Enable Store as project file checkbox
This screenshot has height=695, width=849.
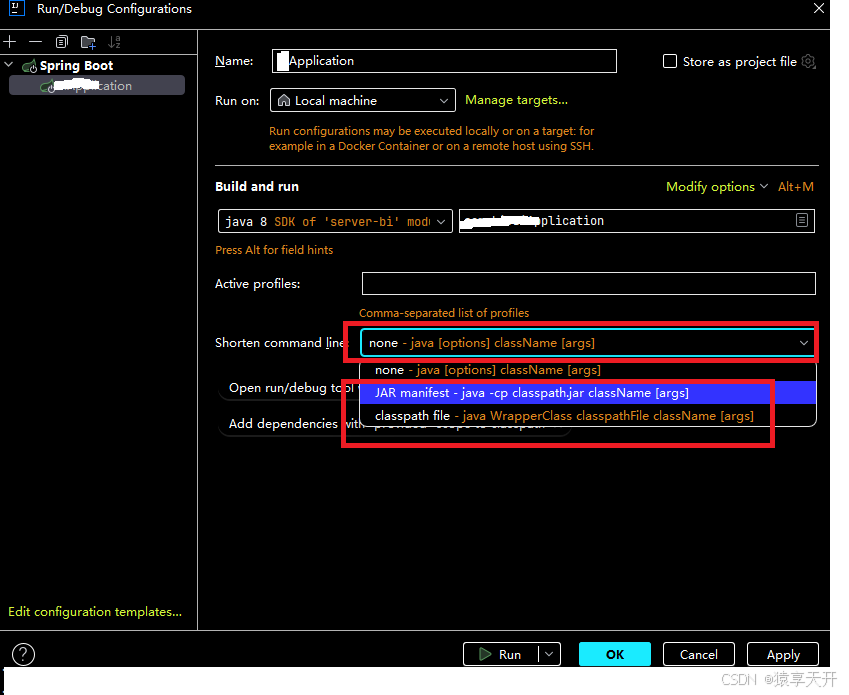pyautogui.click(x=670, y=61)
